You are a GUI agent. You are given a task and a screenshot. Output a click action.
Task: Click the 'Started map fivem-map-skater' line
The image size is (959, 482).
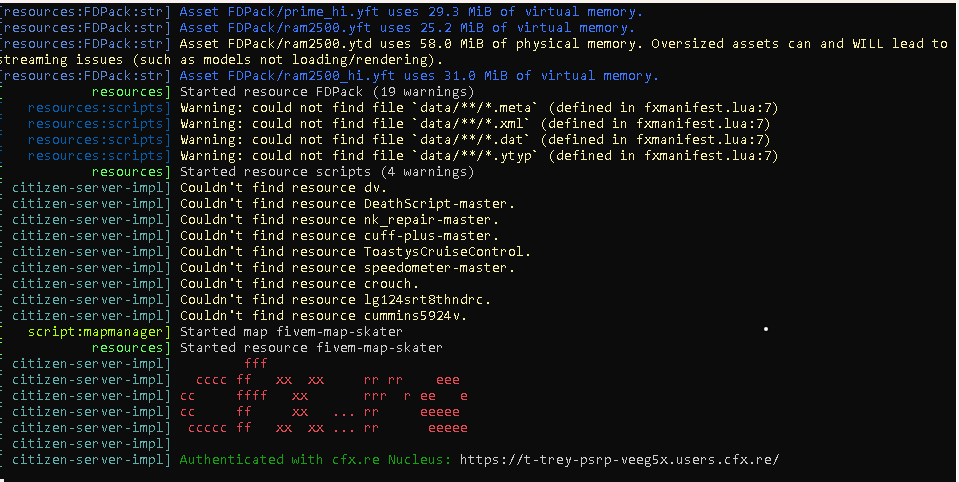(x=291, y=332)
